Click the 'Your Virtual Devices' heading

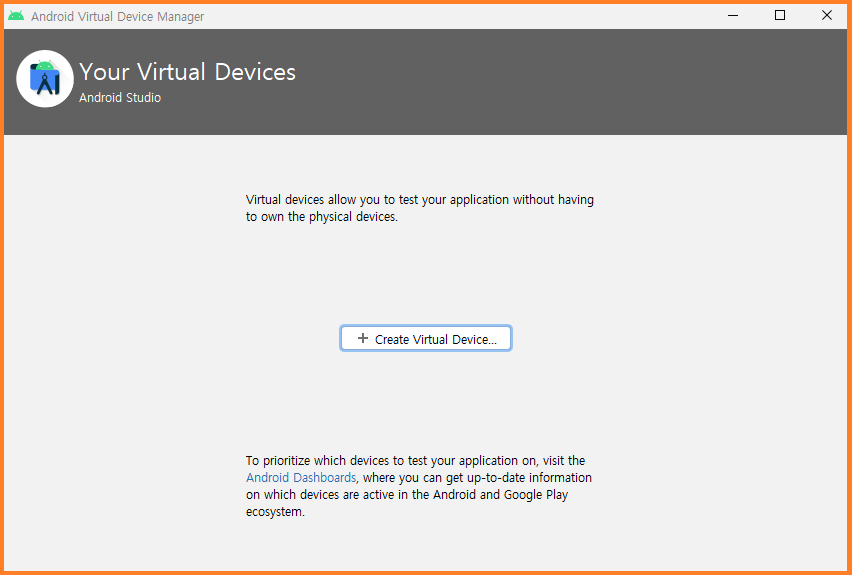187,72
